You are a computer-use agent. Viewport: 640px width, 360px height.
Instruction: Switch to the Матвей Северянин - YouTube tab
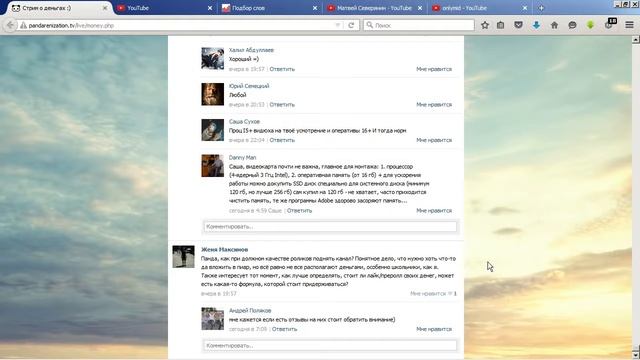375,8
